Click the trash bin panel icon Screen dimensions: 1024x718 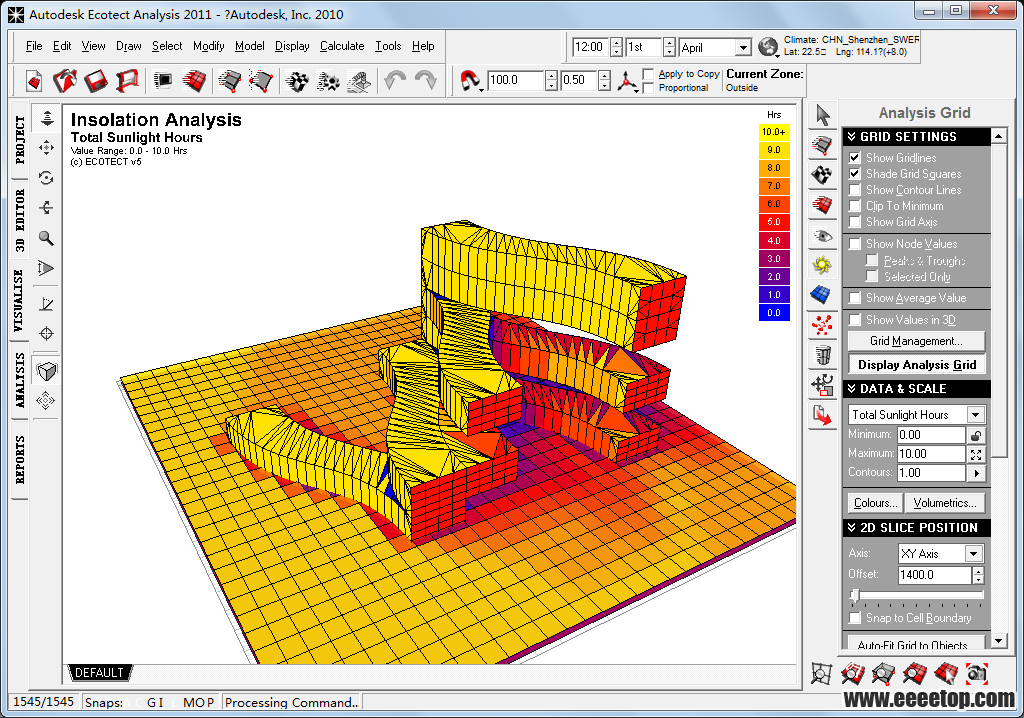click(x=822, y=355)
